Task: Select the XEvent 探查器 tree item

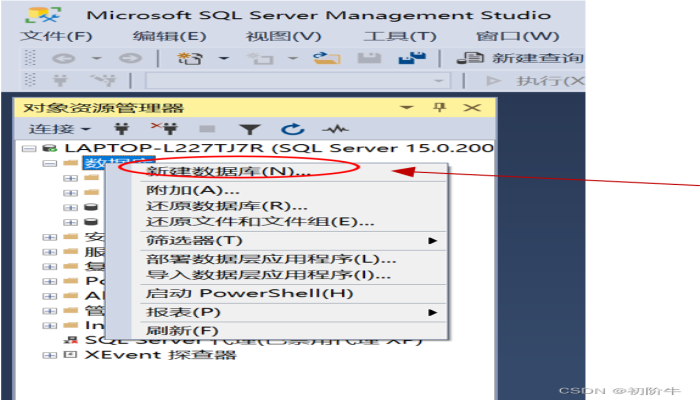Action: (x=161, y=355)
